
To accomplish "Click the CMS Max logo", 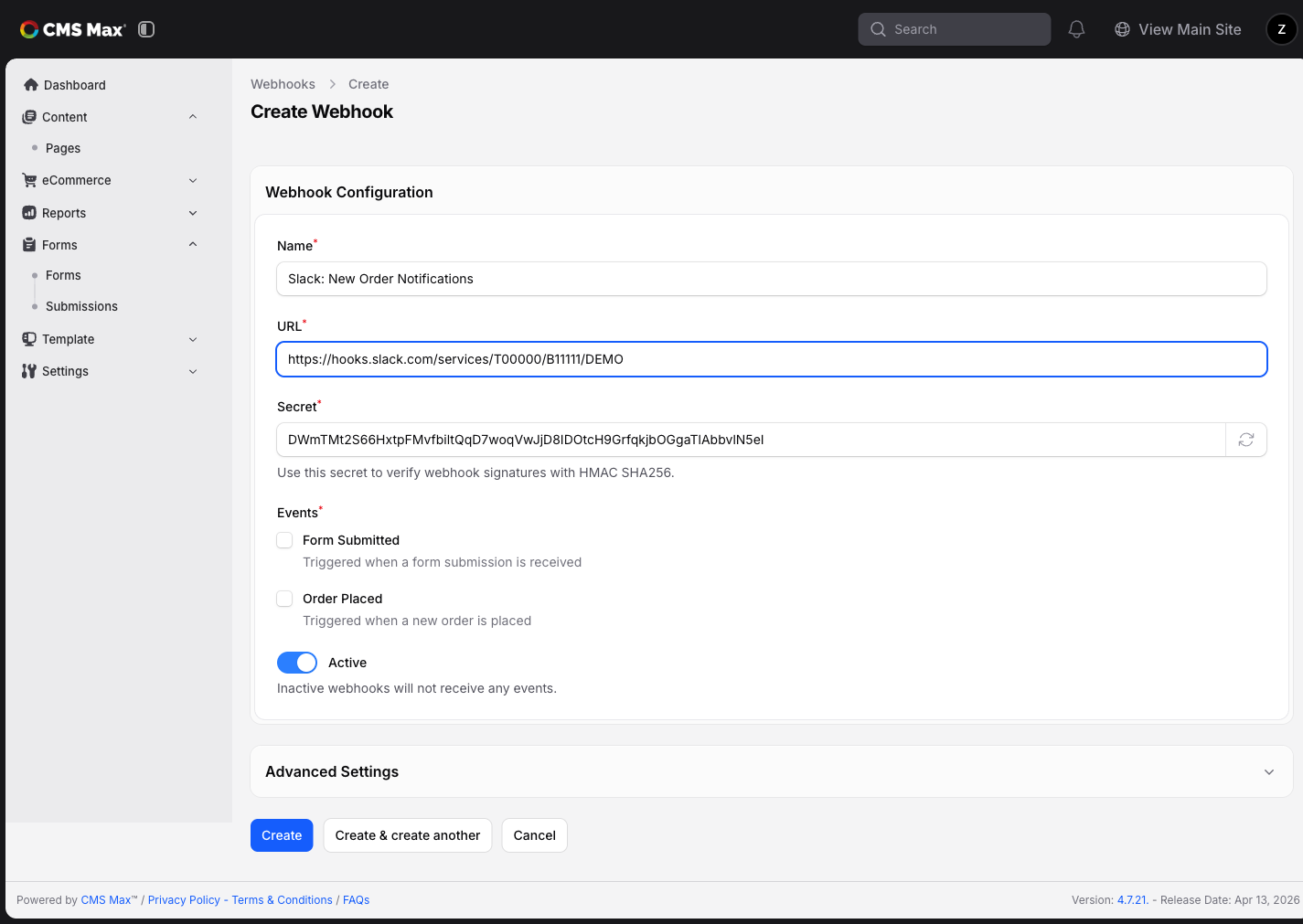I will pyautogui.click(x=72, y=29).
